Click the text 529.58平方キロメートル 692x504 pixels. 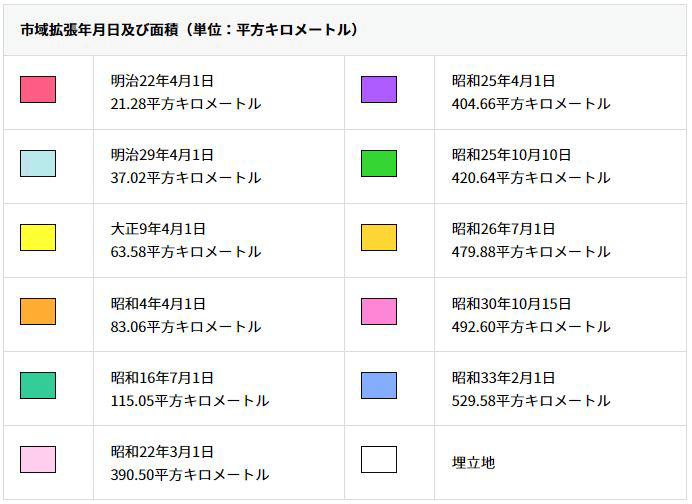tap(530, 400)
